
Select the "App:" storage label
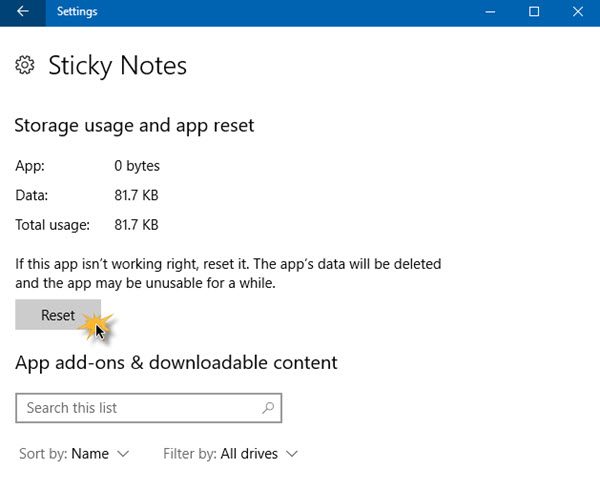(30, 166)
